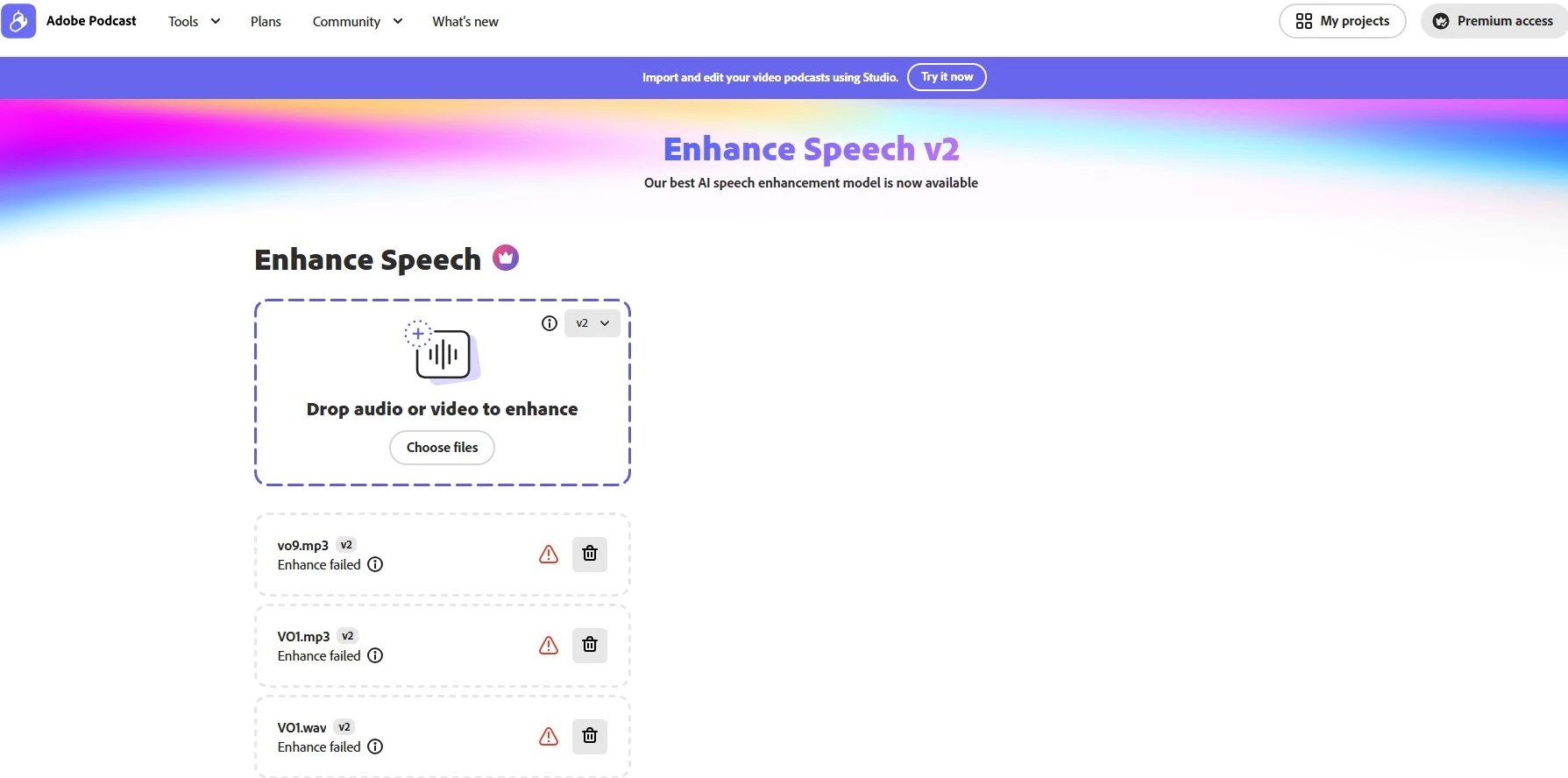Click the VO1.mp3 file name
The height and width of the screenshot is (778, 1568).
(303, 637)
